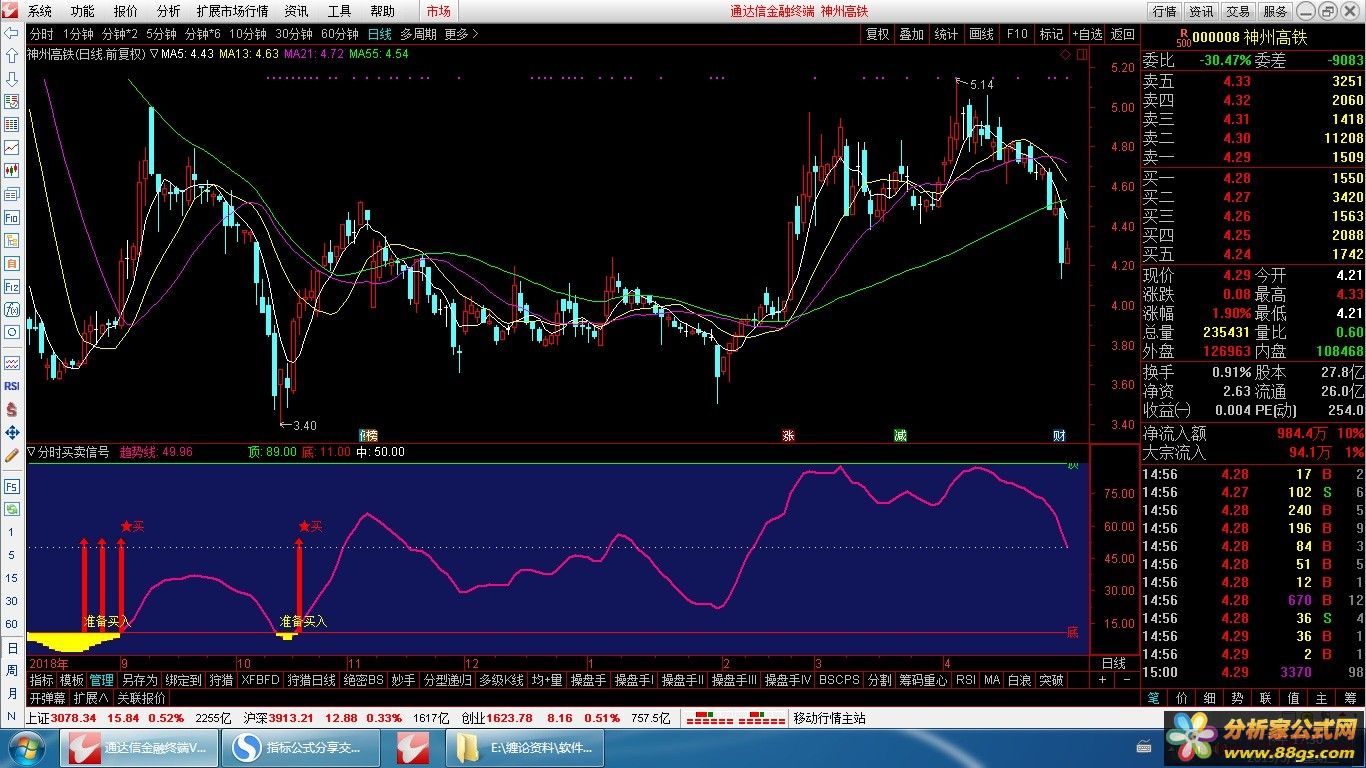This screenshot has height=768, width=1366.
Task: Open the 多周期 multi-period option
Action: 418,33
